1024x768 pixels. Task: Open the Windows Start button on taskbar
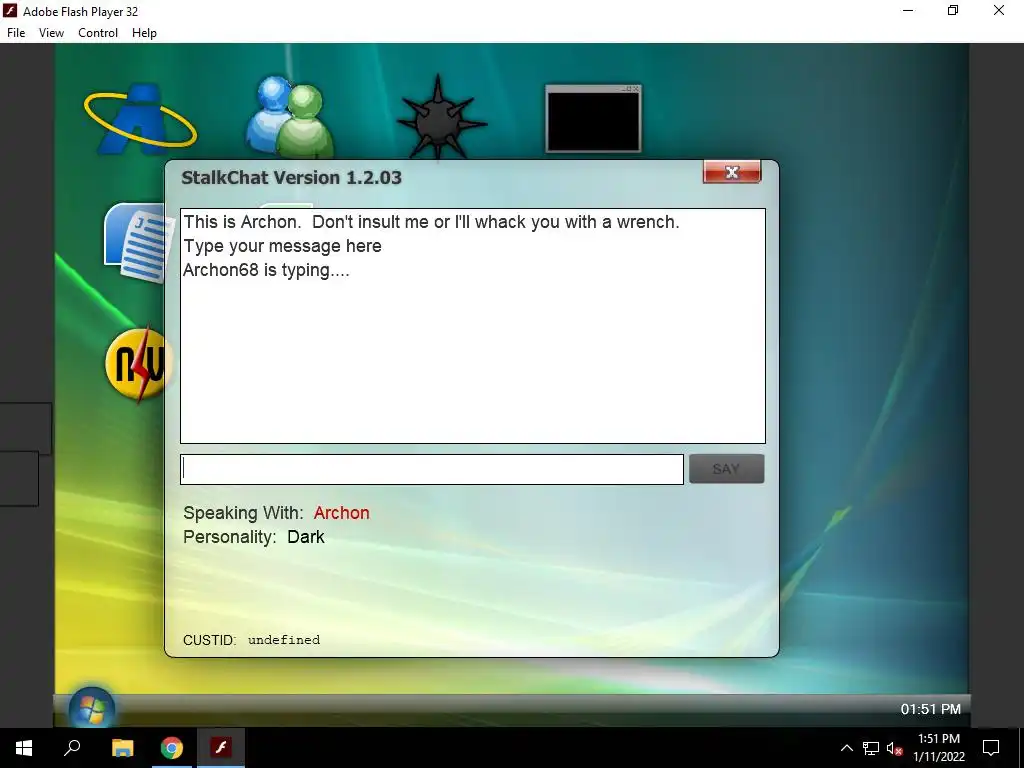pyautogui.click(x=24, y=748)
